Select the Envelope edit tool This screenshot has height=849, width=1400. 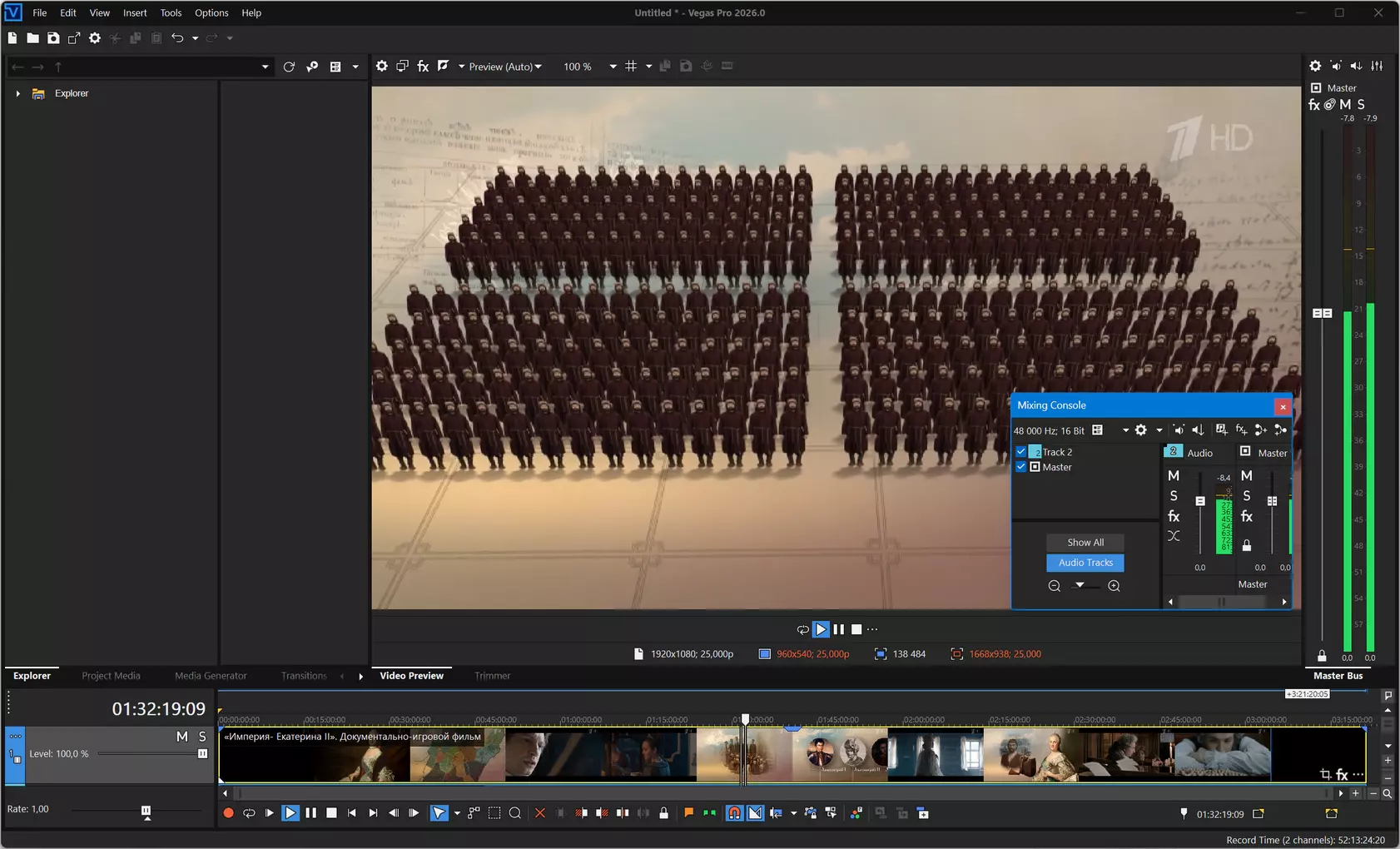(x=474, y=813)
